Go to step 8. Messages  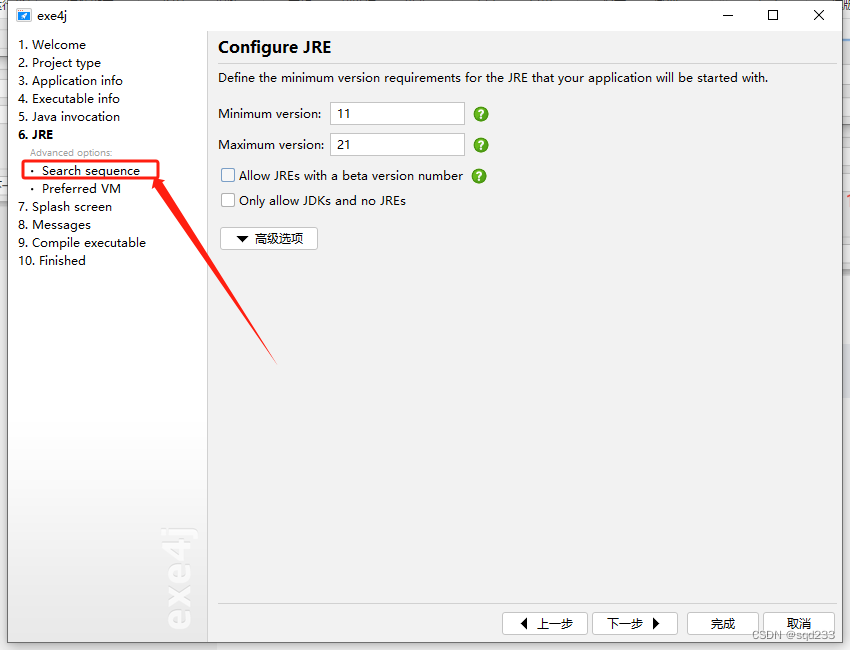[54, 224]
